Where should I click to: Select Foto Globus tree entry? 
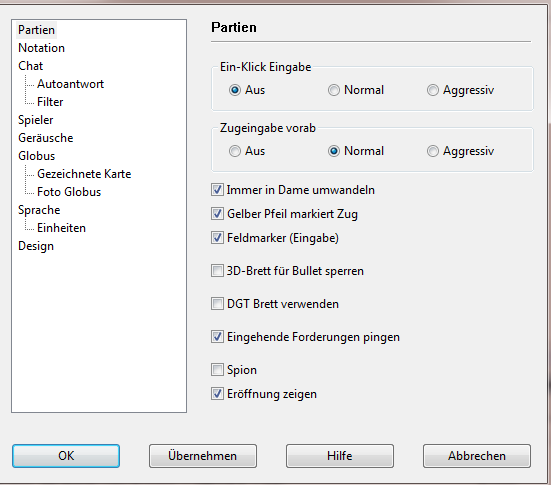coord(69,192)
